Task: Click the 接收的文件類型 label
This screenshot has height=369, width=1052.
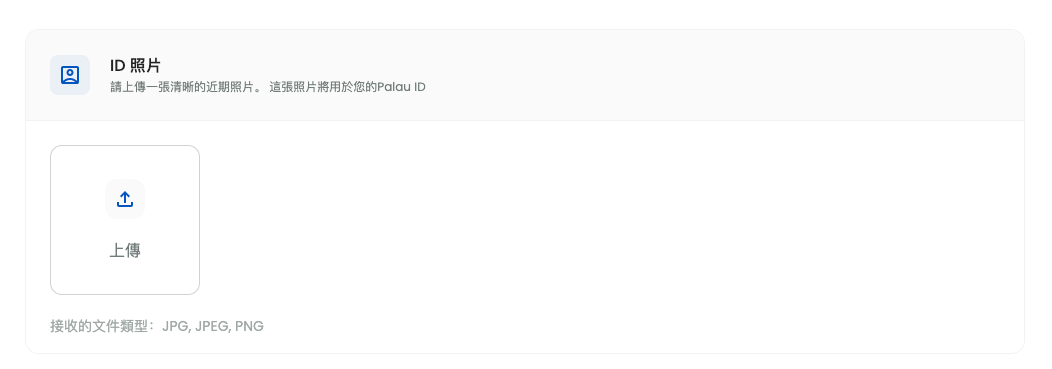Action: 102,327
